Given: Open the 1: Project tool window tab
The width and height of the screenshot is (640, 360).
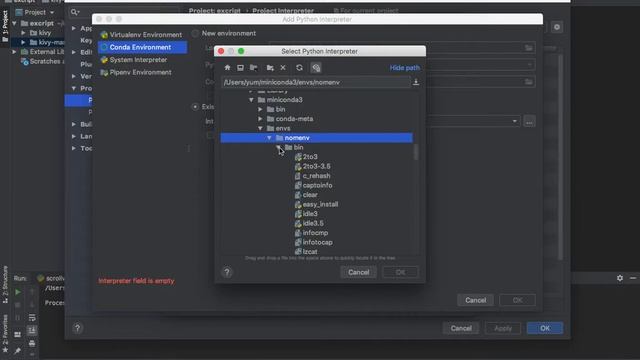Looking at the screenshot, I should coord(5,26).
